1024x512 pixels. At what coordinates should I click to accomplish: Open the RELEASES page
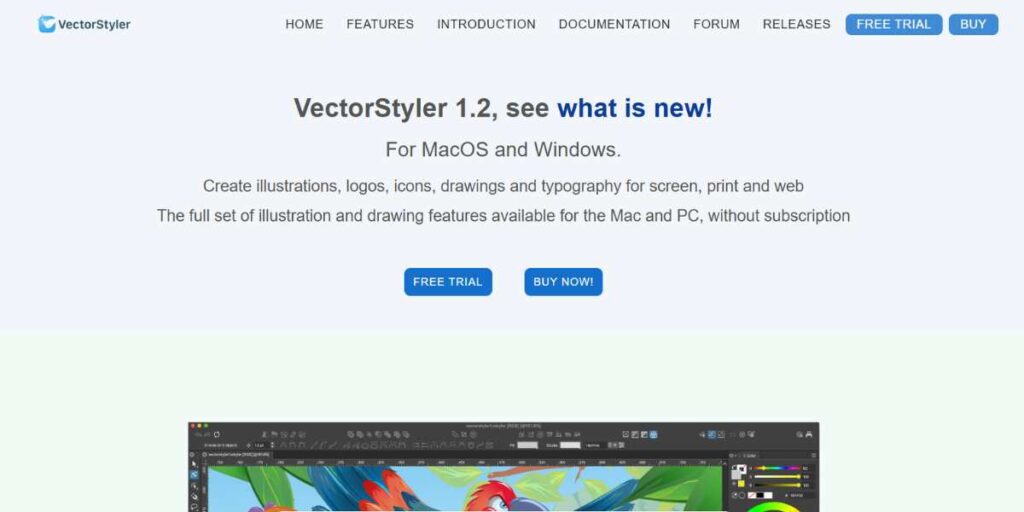tap(797, 24)
